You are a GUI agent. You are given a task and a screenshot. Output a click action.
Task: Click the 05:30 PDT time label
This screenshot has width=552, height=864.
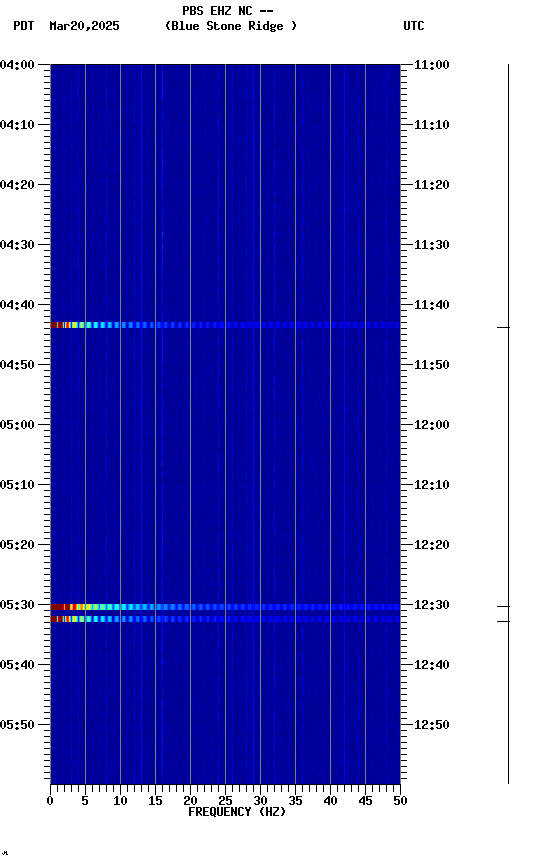point(17,605)
